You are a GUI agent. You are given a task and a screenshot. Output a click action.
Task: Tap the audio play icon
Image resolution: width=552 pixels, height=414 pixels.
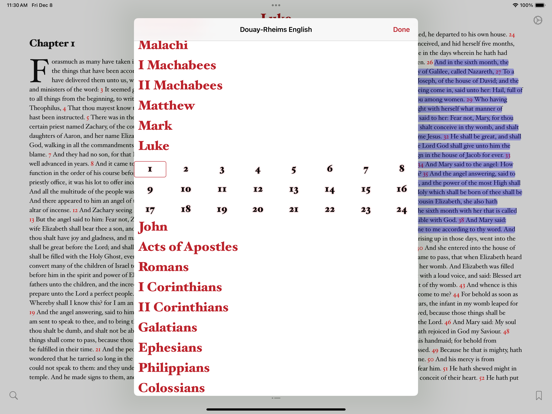(x=538, y=20)
